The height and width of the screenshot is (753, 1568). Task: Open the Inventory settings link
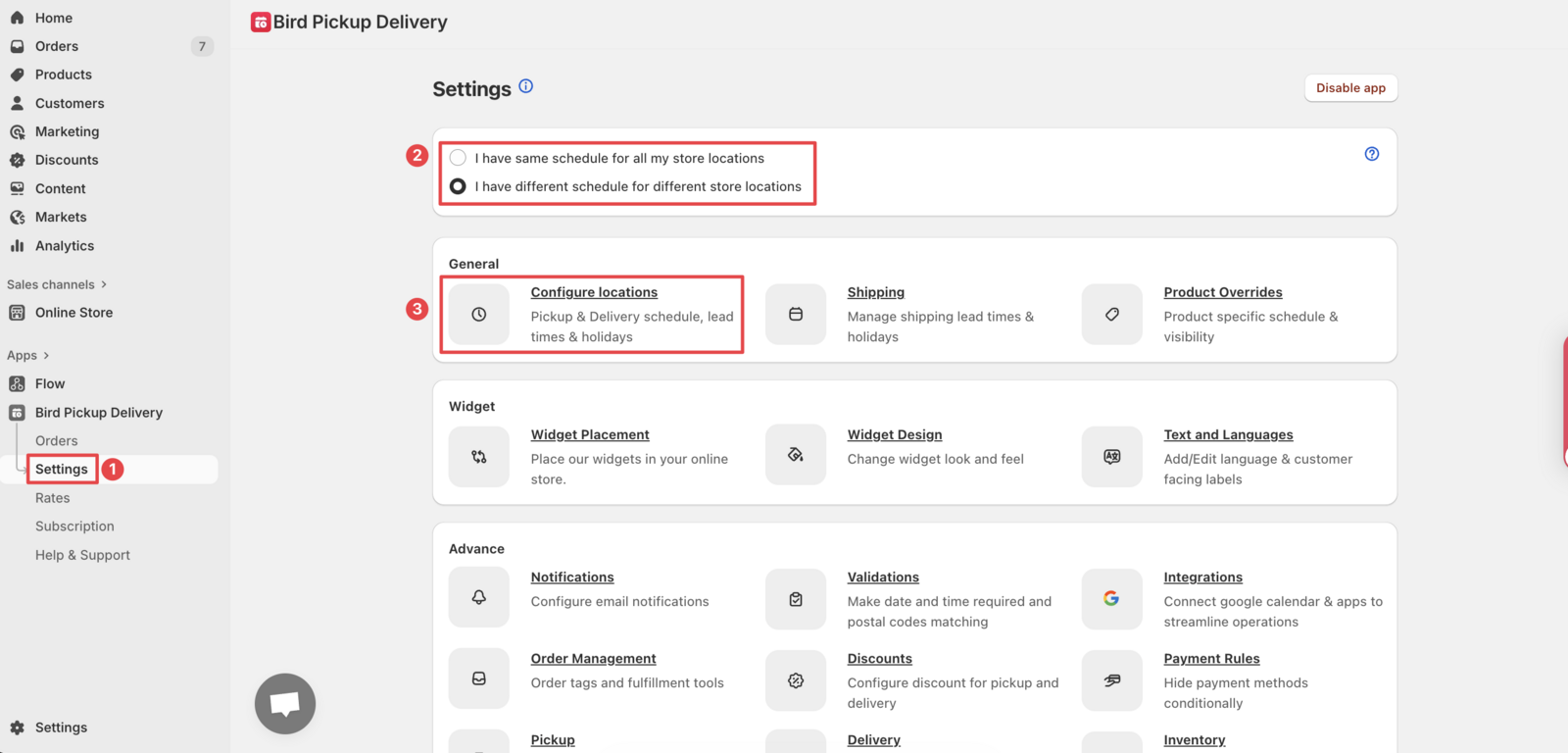pos(1195,740)
